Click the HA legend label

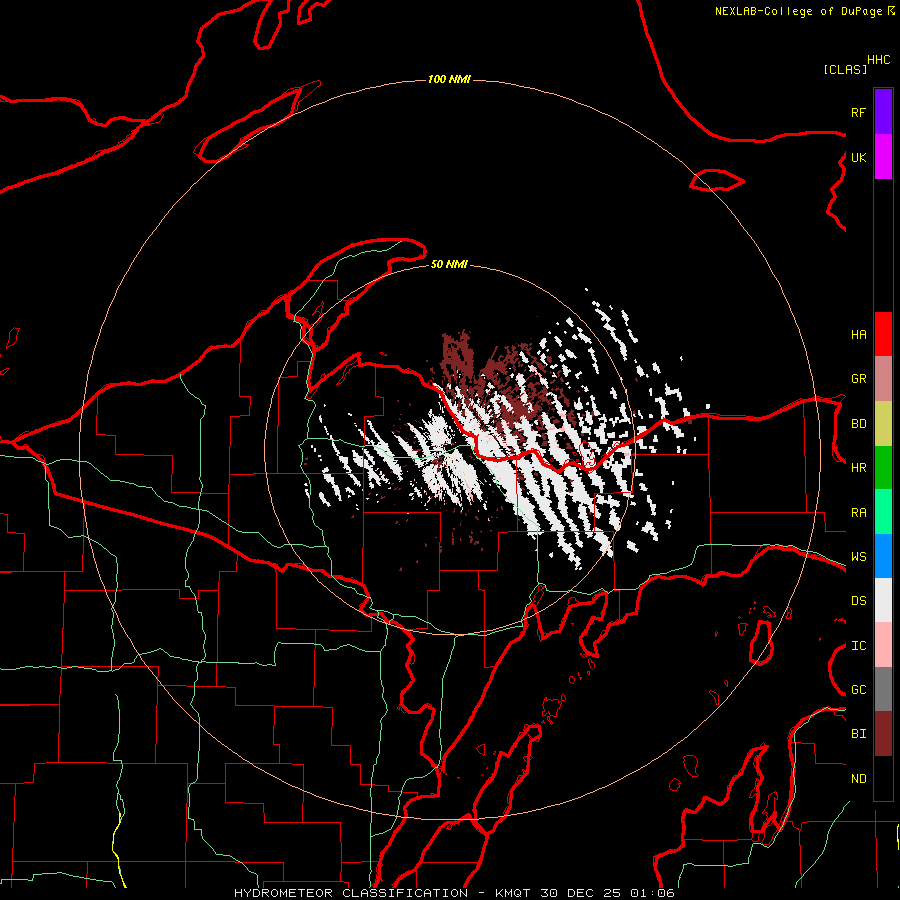click(x=859, y=335)
